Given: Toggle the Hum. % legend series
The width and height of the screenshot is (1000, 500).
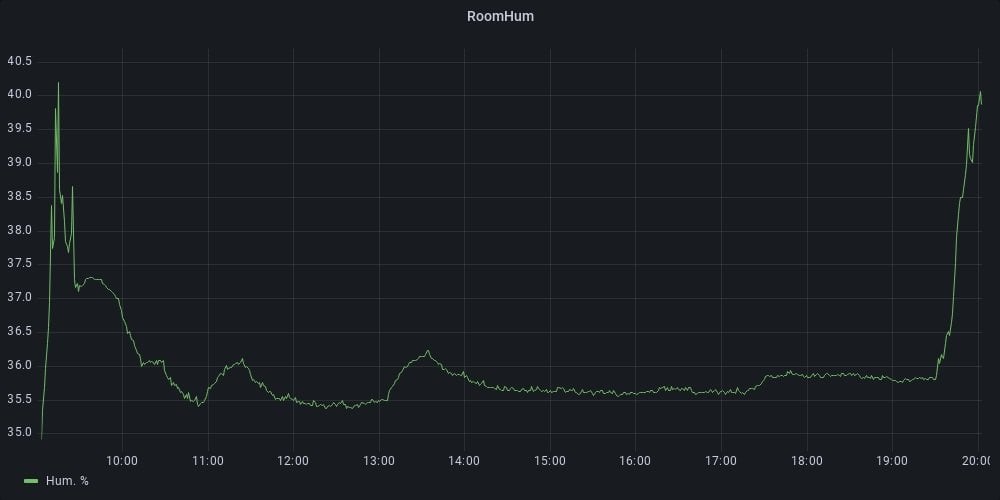Looking at the screenshot, I should (x=67, y=481).
